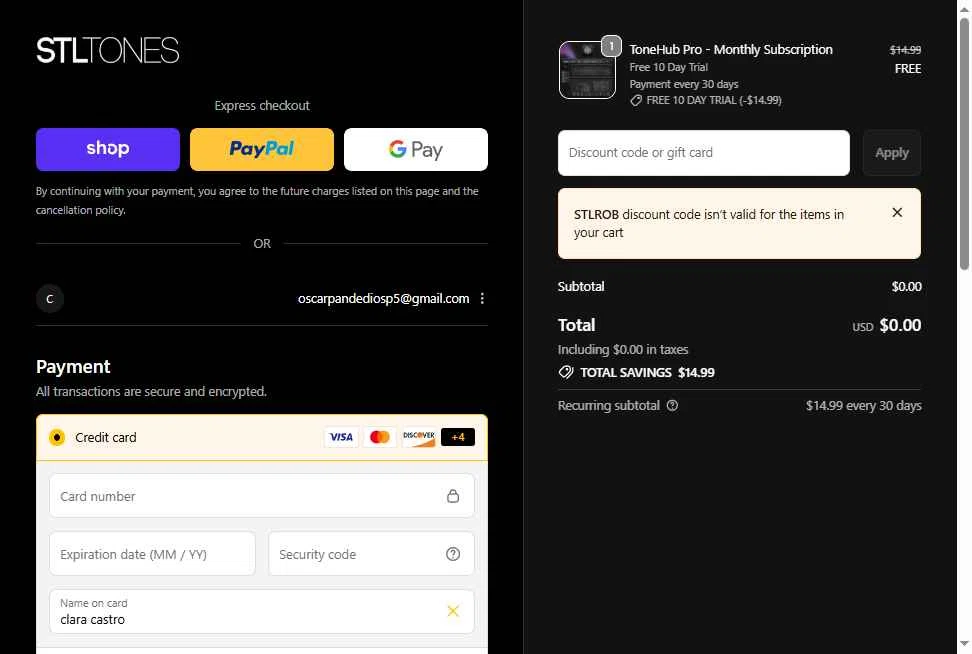Click the Discover card logo
The width and height of the screenshot is (972, 654).
click(418, 437)
